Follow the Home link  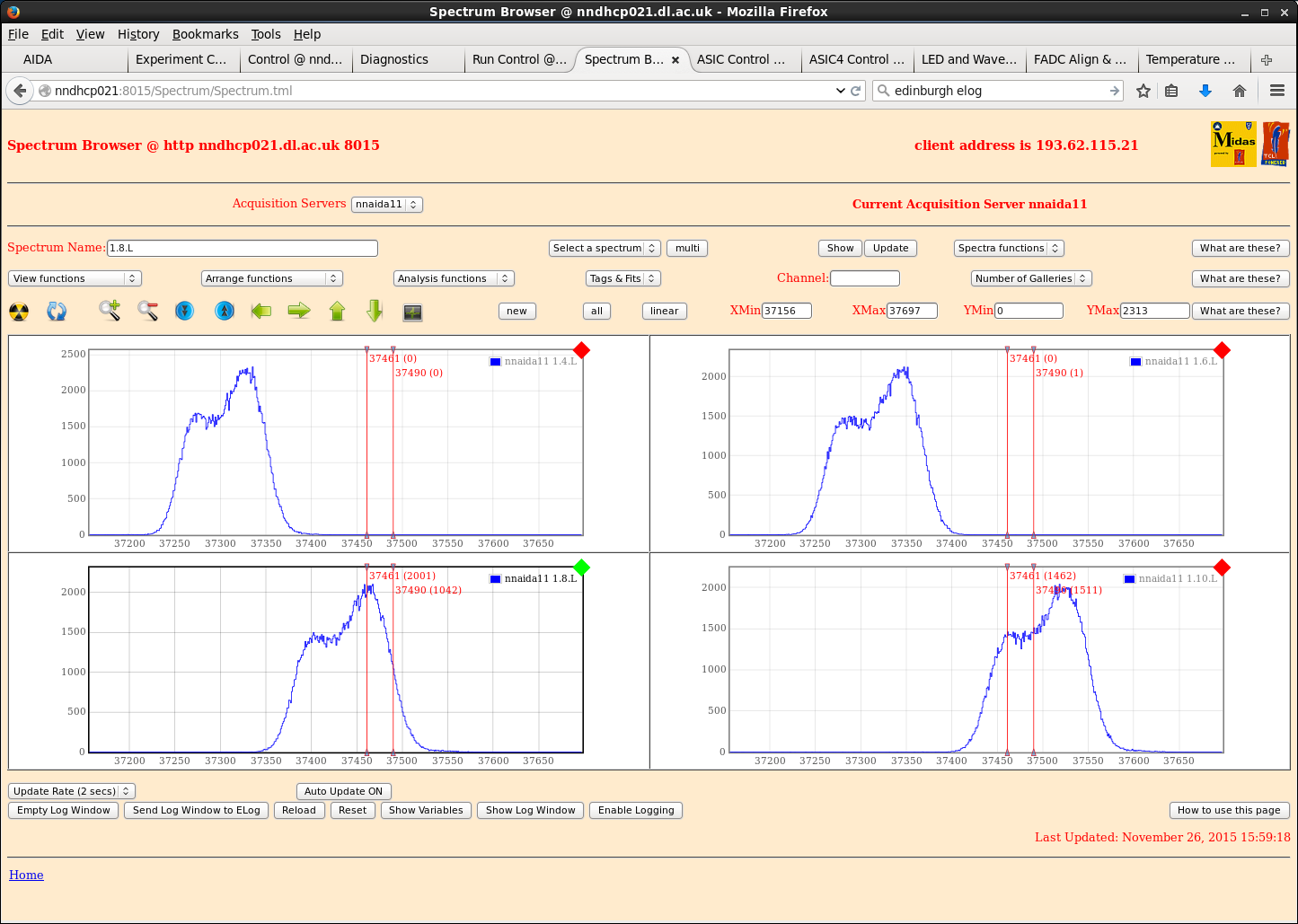pos(26,875)
